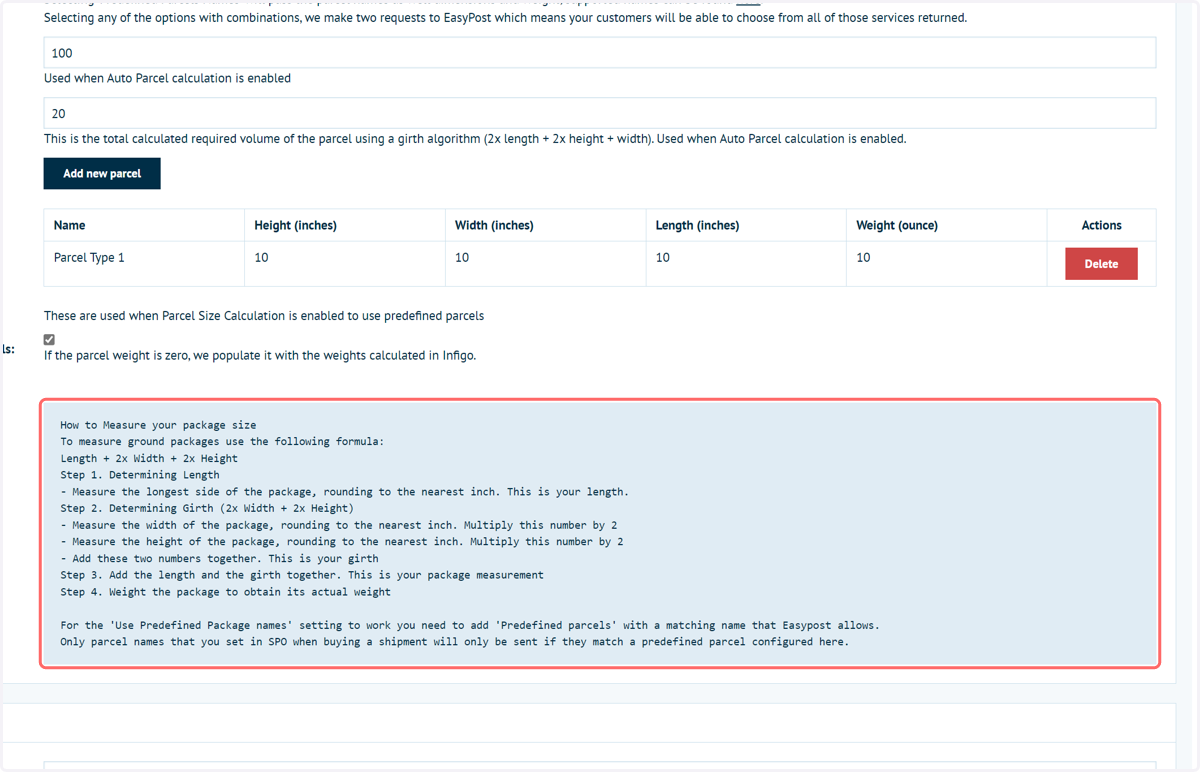Viewport: 1200px width, 772px height.
Task: Click 'If the parcel weight is zero' description
Action: pos(260,356)
